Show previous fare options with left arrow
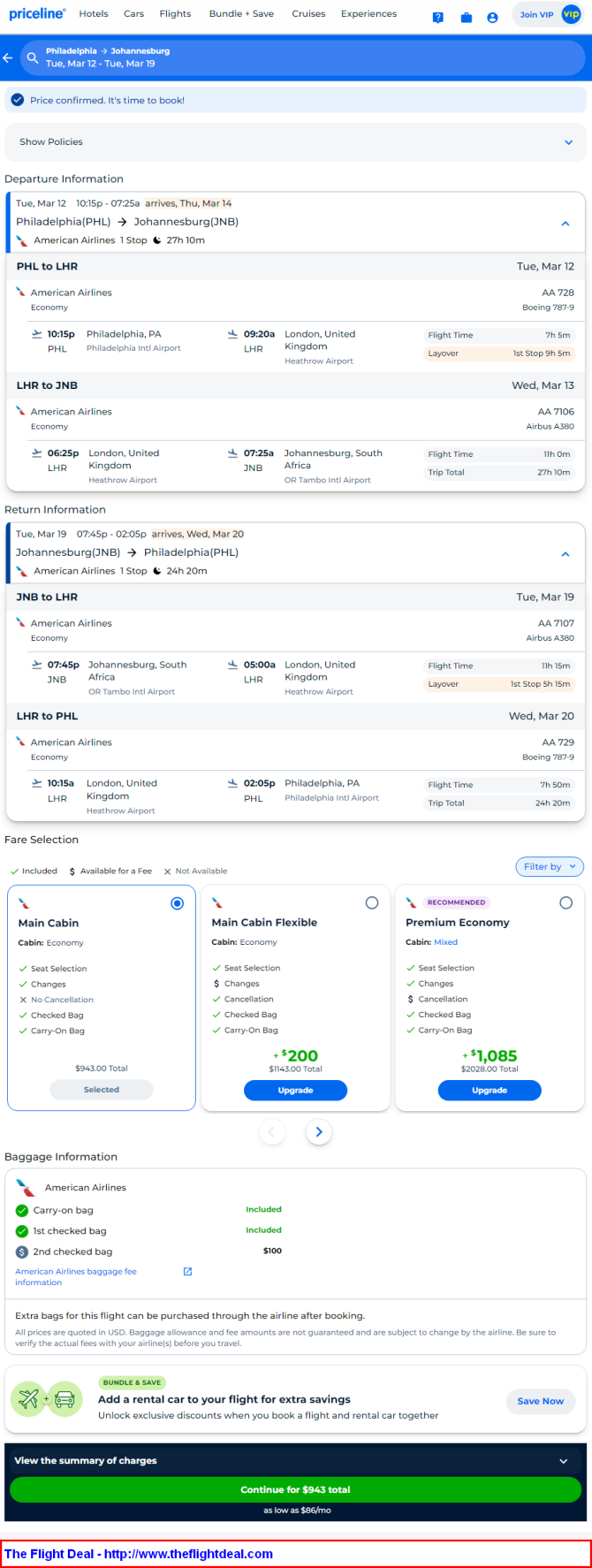592x1568 pixels. [272, 1131]
